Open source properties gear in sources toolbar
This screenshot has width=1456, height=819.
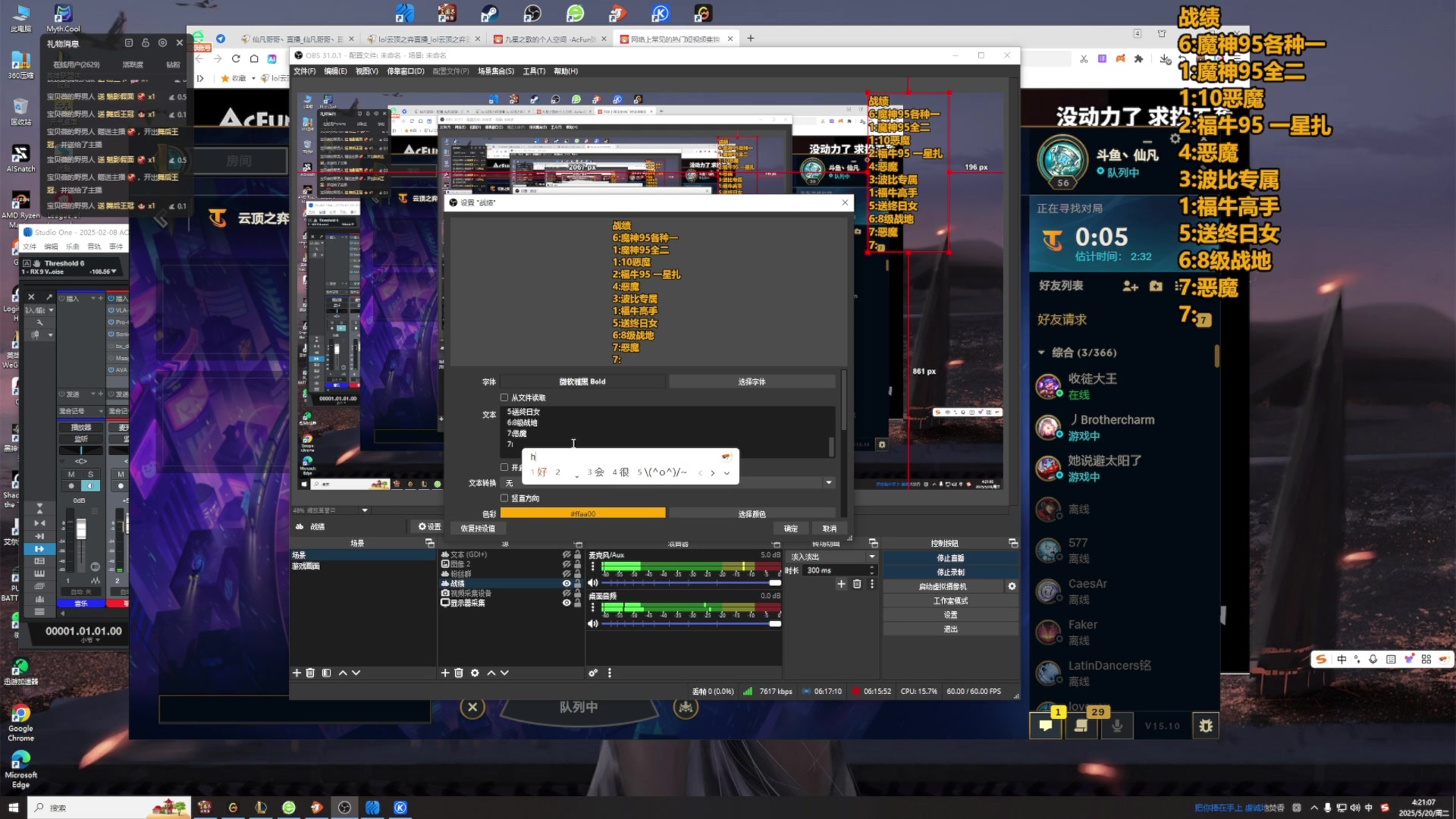[x=475, y=673]
